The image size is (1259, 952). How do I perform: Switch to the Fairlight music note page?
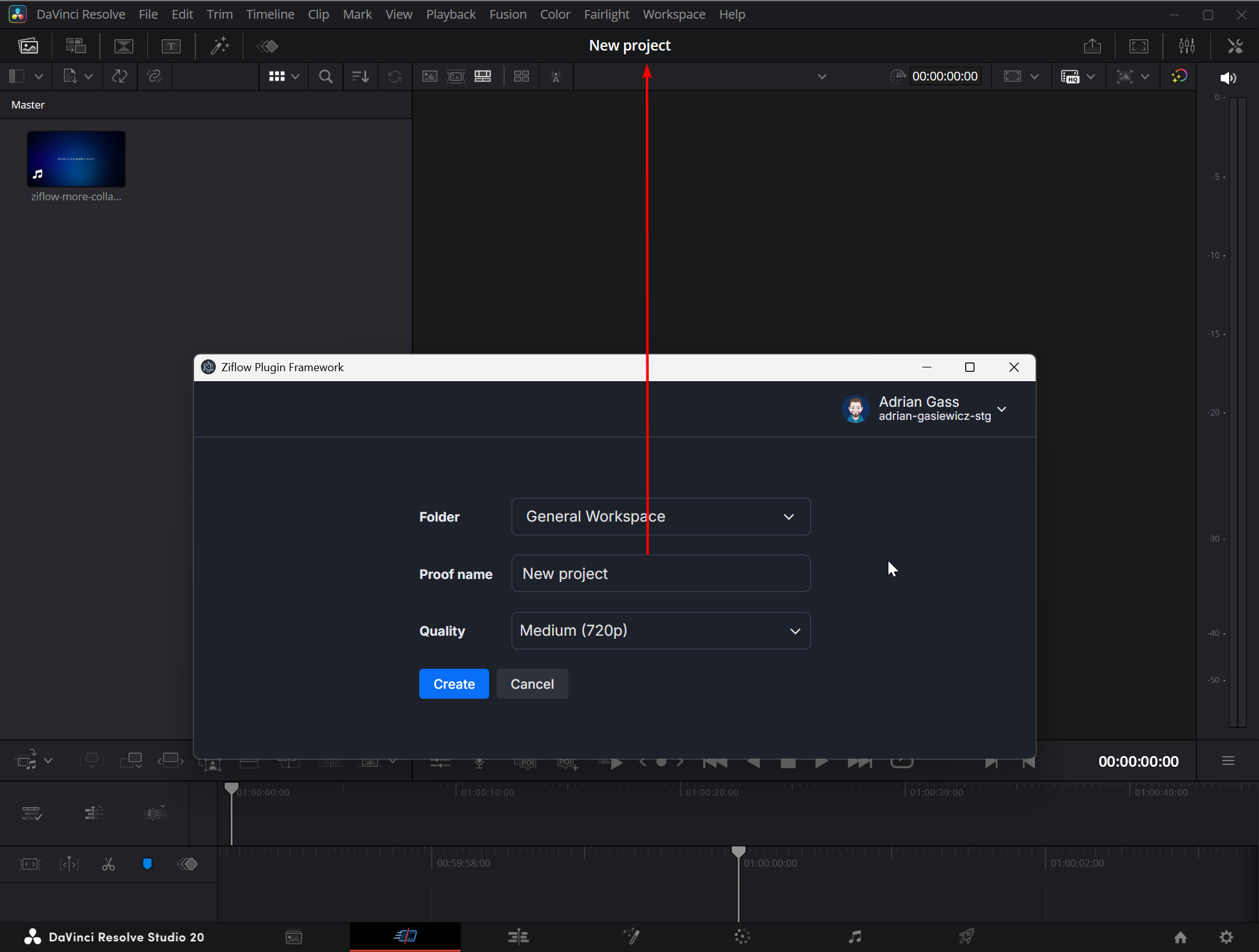(x=855, y=937)
